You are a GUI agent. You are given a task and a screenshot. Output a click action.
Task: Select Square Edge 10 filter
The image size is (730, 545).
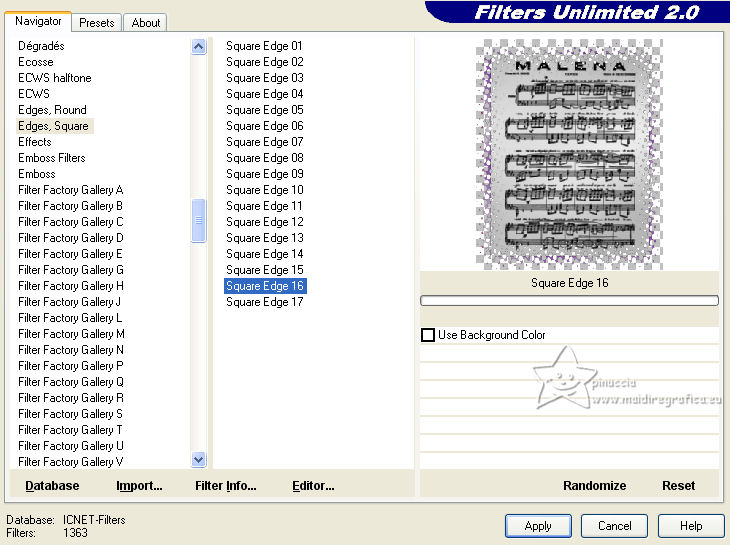pos(264,190)
